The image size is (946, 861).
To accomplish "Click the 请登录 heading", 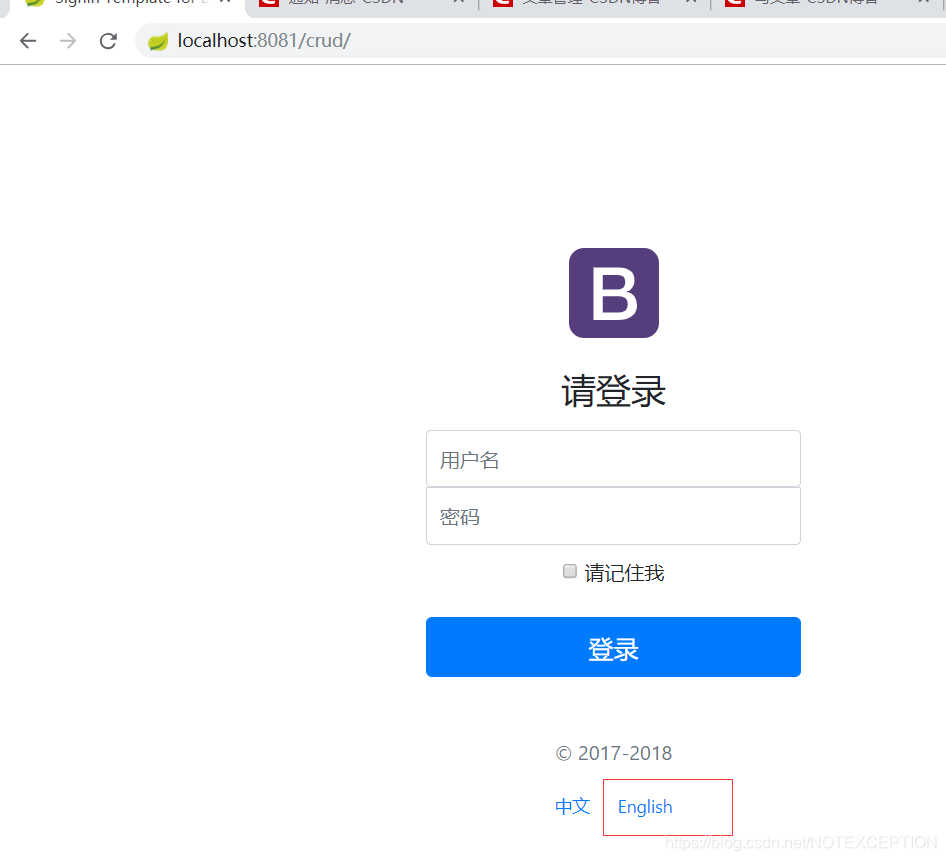I will pyautogui.click(x=614, y=391).
